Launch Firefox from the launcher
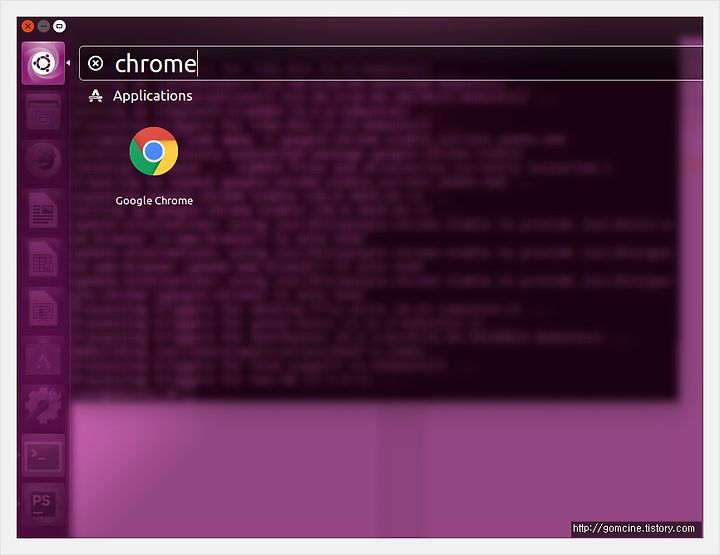This screenshot has height=555, width=720. click(43, 160)
